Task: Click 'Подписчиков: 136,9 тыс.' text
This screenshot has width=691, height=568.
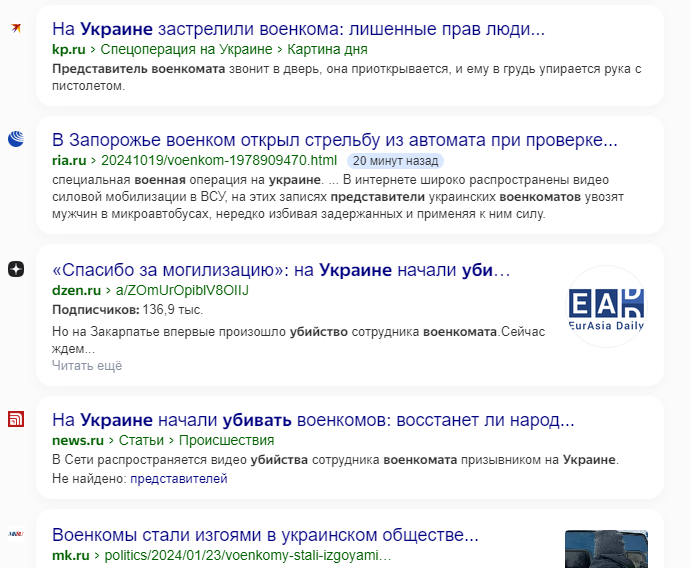Action: coord(127,310)
